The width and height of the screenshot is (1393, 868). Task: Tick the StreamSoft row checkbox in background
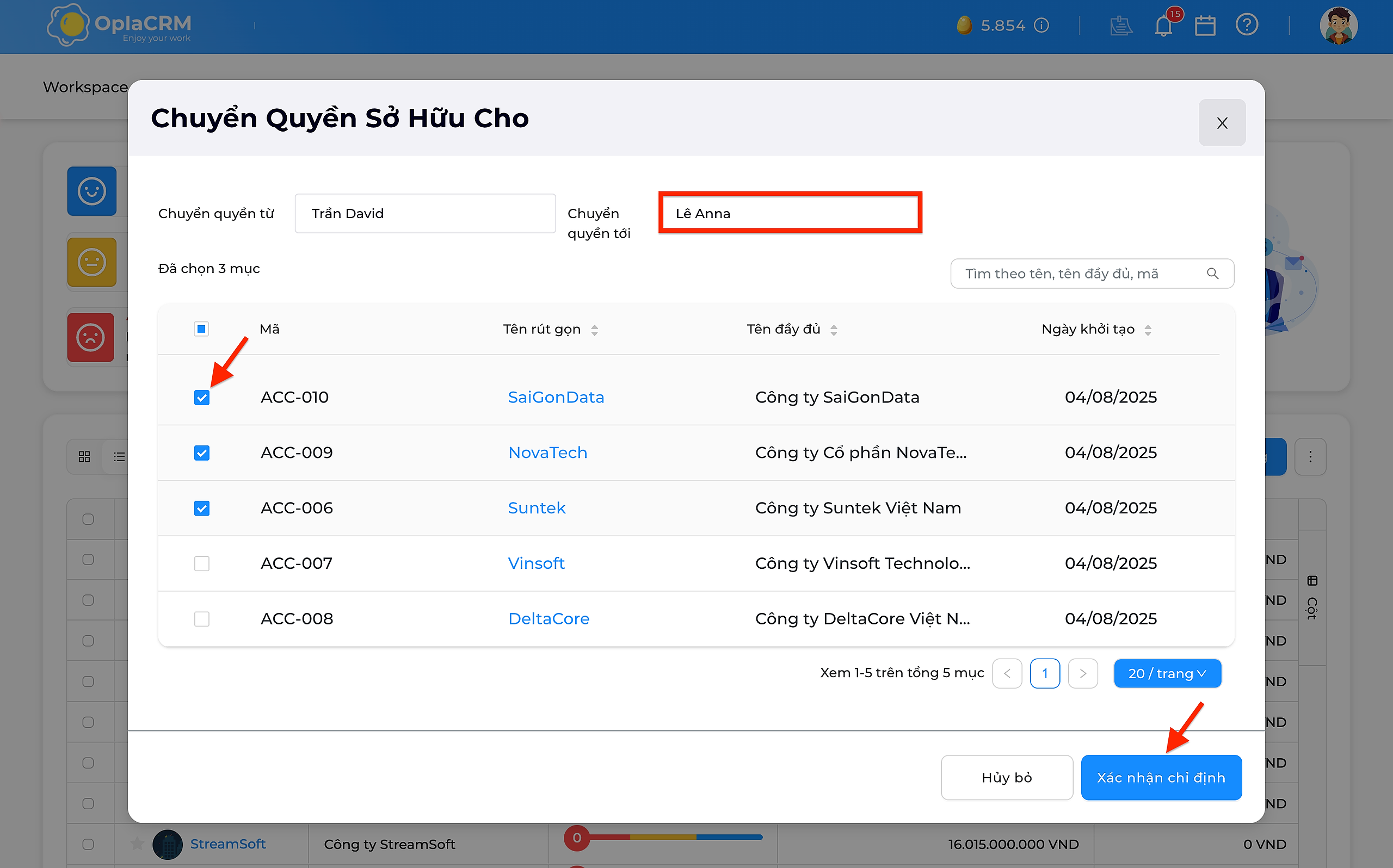[88, 845]
